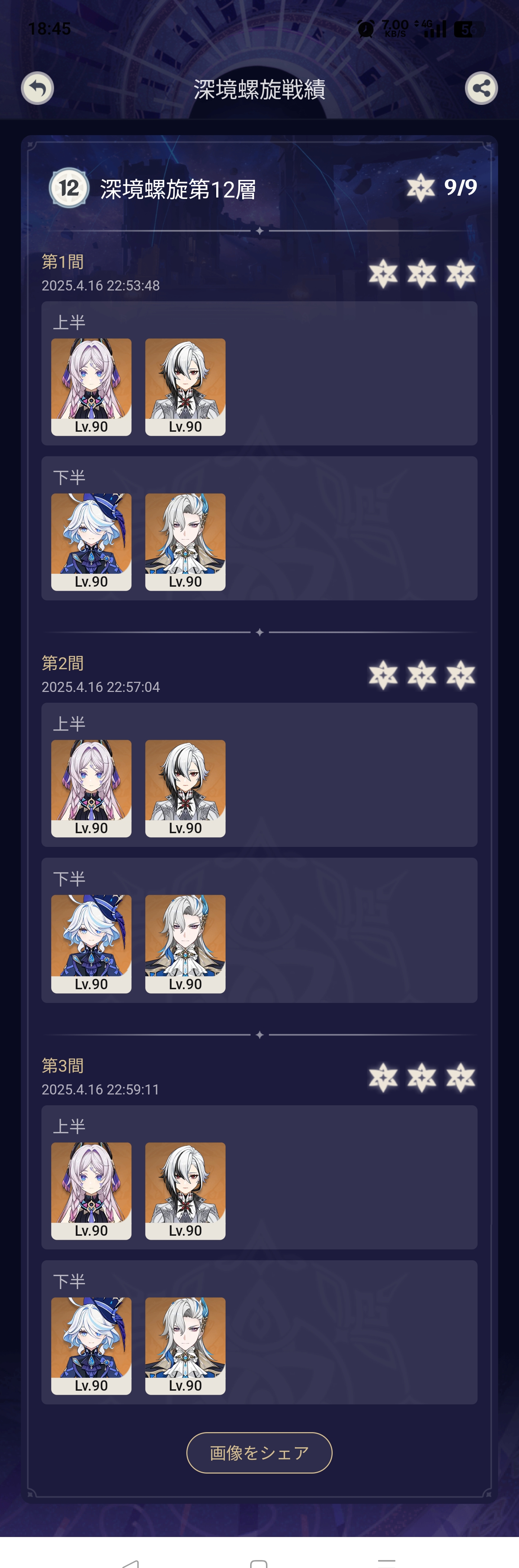Tap middle star of 第3間 rating
The width and height of the screenshot is (519, 1568).
click(422, 1078)
